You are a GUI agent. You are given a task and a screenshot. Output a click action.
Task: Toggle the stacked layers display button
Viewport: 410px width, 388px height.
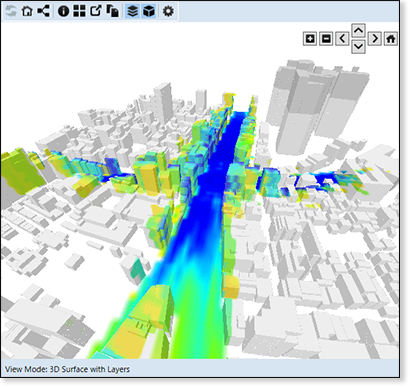(x=133, y=11)
